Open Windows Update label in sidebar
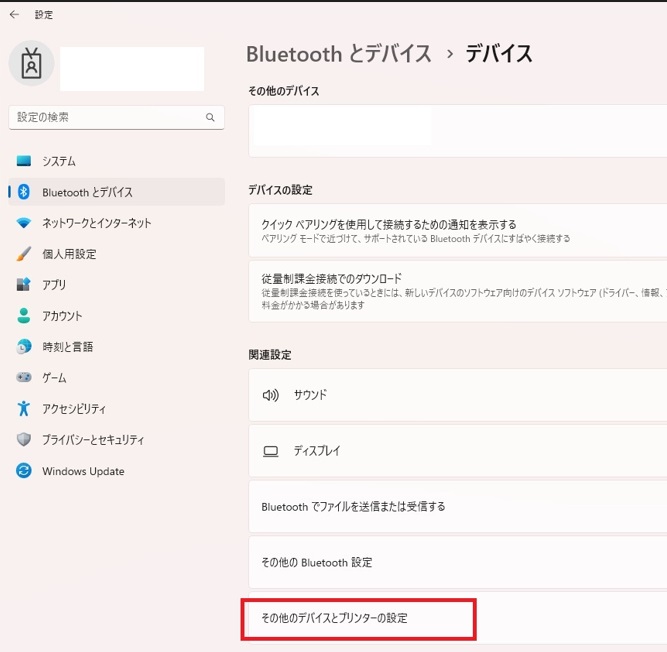 coord(83,471)
